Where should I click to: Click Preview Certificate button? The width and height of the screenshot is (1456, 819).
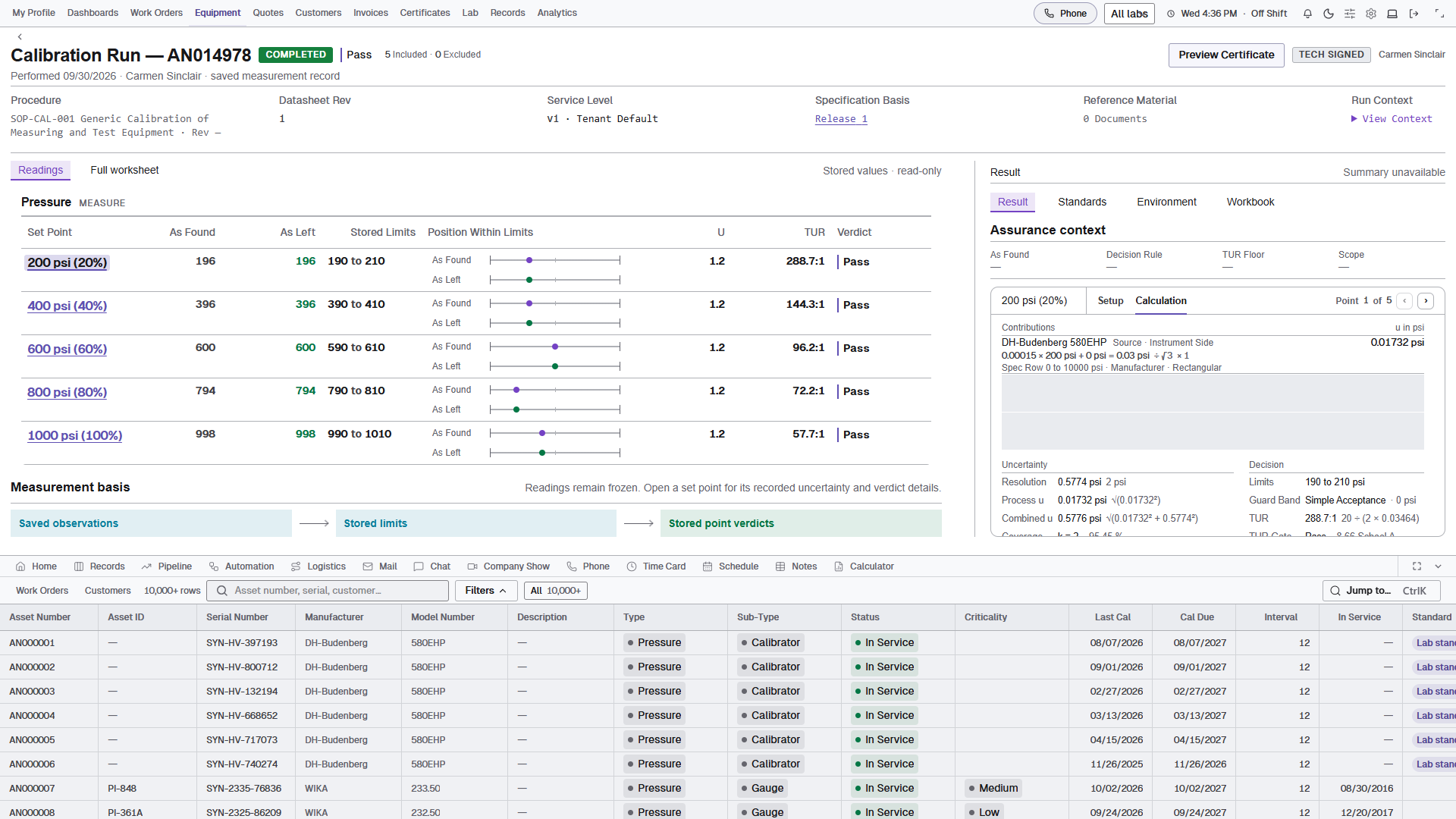click(x=1226, y=55)
